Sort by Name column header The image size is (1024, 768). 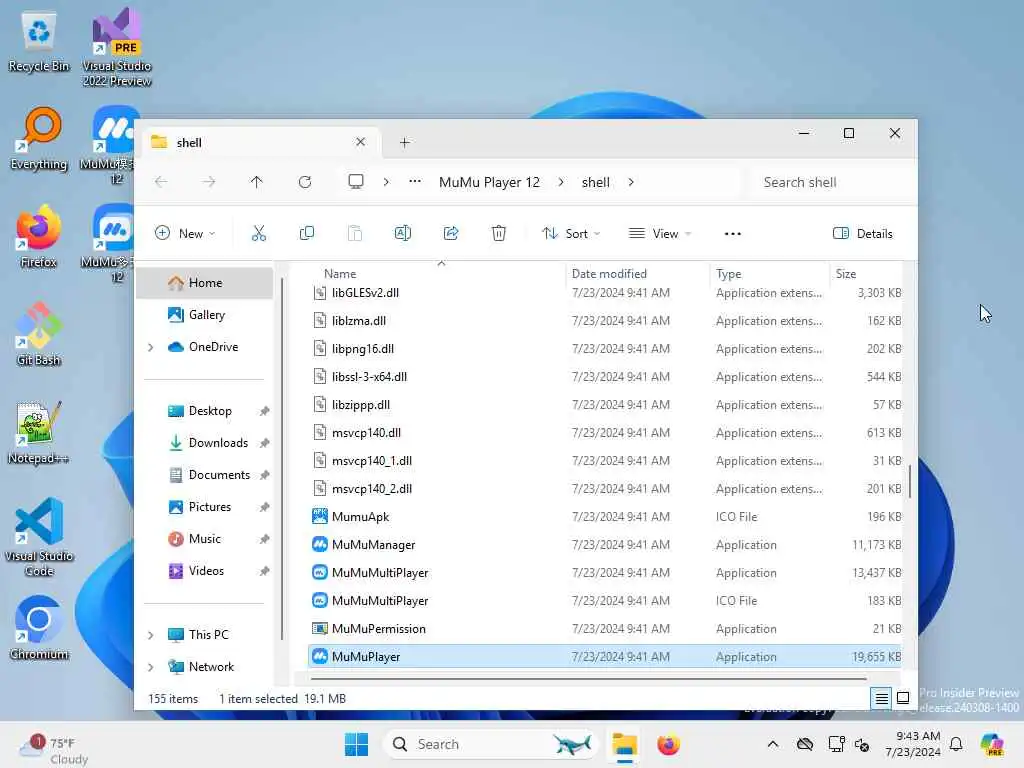tap(340, 274)
